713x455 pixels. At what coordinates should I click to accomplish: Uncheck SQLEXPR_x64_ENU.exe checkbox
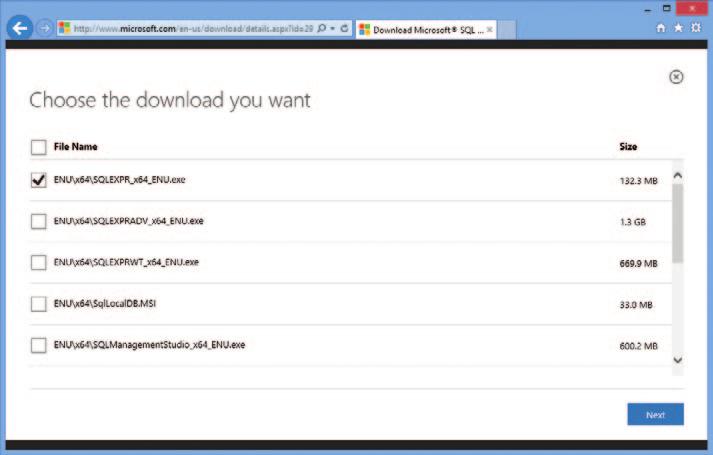click(39, 180)
